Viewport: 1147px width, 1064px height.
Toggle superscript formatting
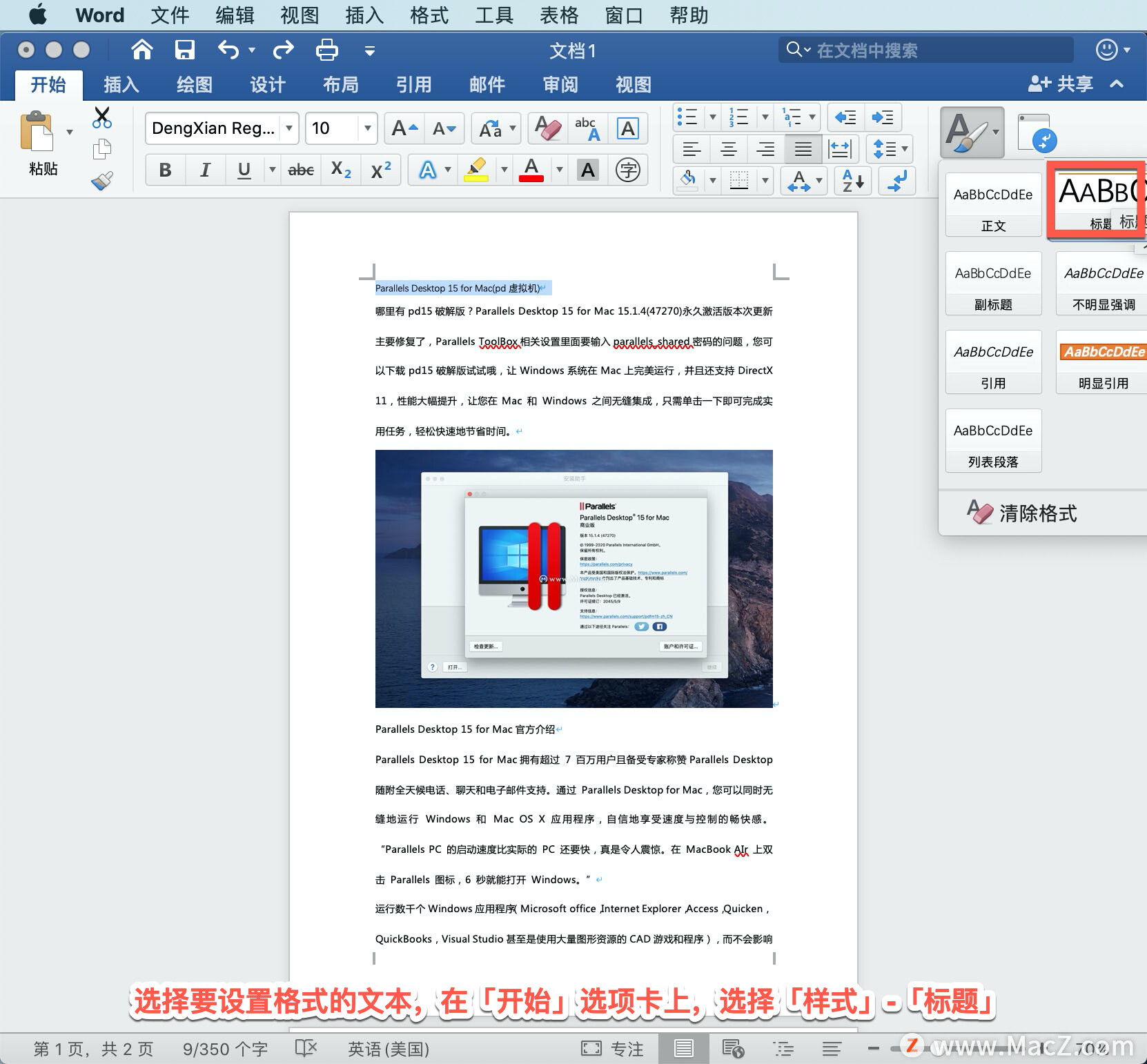tap(381, 170)
